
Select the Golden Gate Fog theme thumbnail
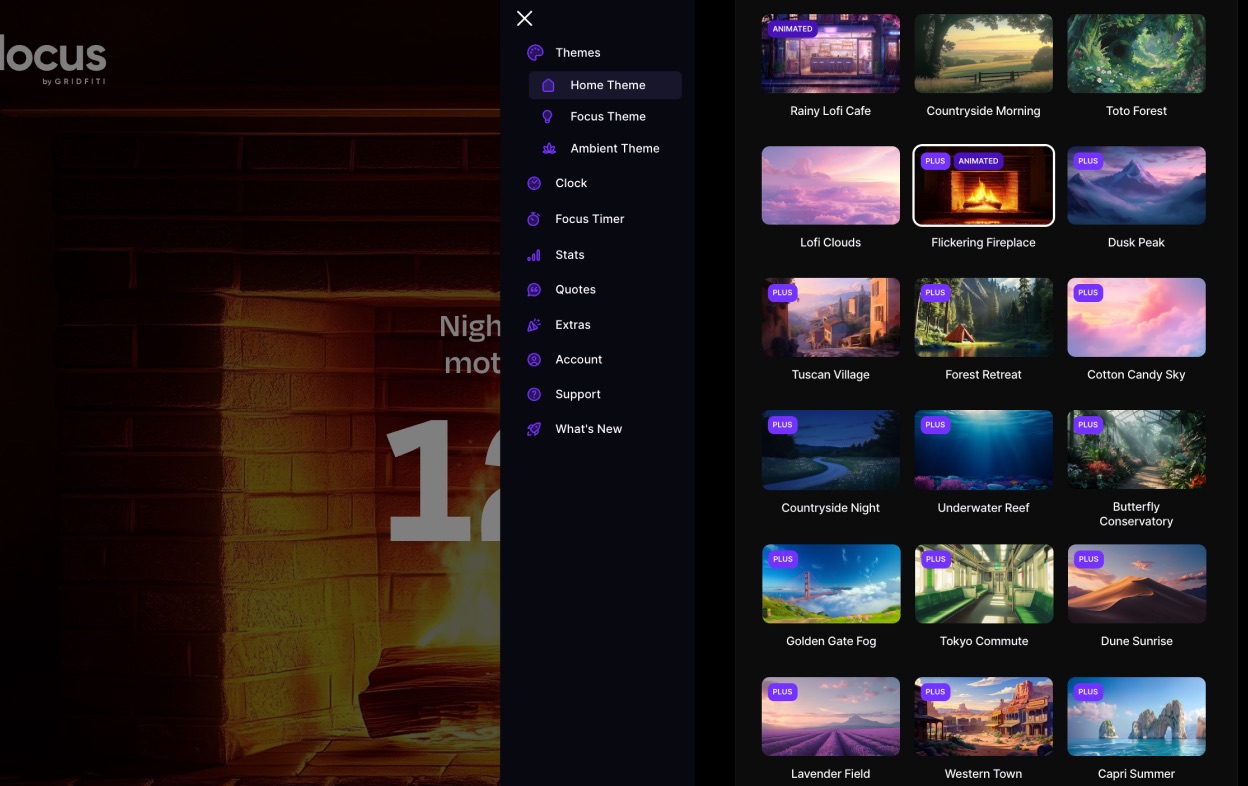[x=831, y=584]
